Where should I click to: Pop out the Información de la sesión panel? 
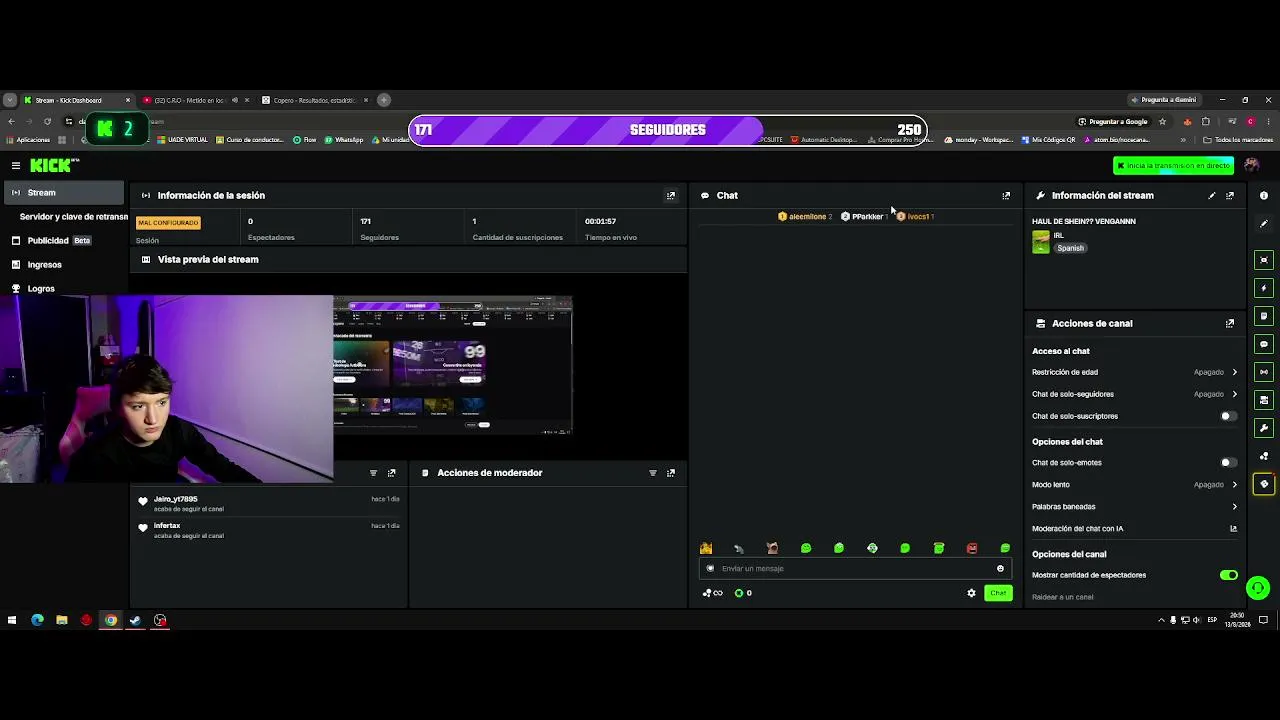pyautogui.click(x=671, y=196)
